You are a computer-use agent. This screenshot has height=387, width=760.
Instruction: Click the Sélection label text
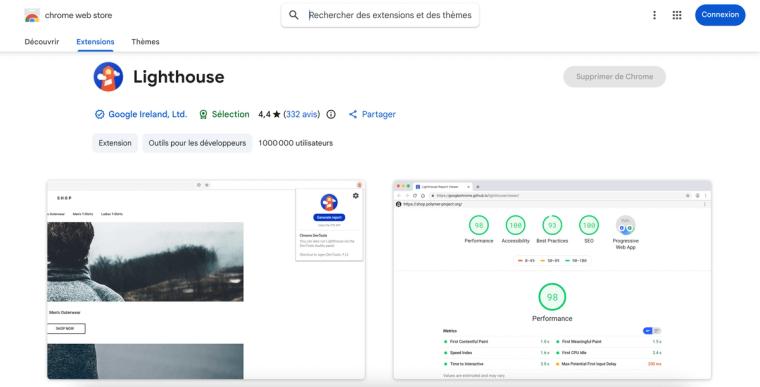click(x=231, y=114)
